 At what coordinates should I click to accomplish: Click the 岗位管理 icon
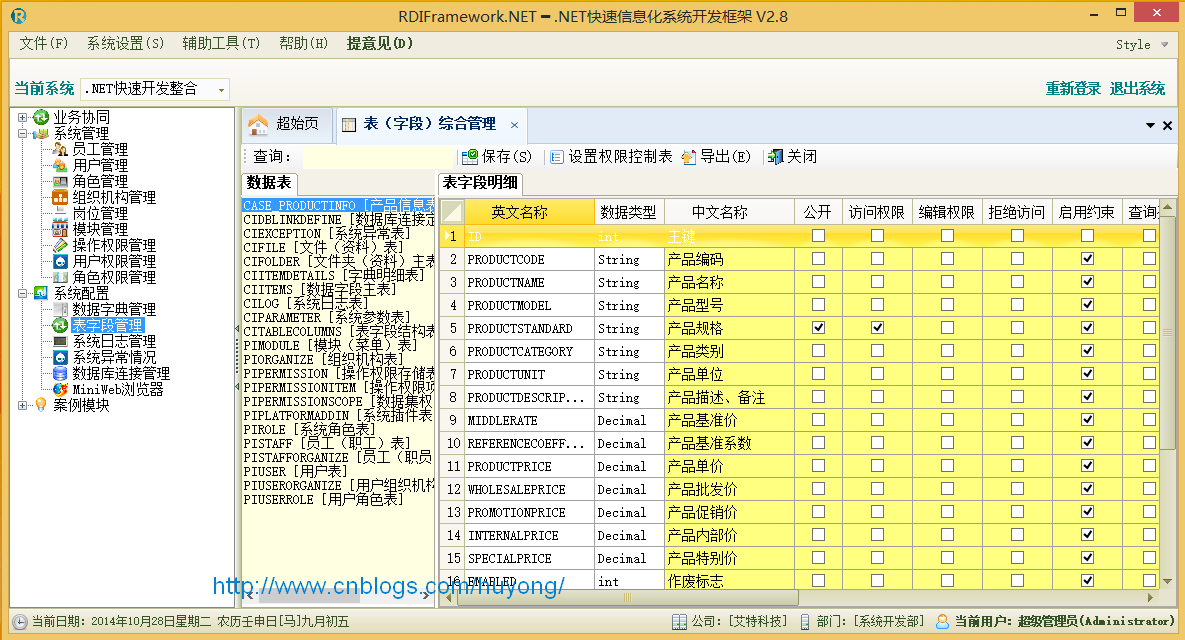[60, 213]
